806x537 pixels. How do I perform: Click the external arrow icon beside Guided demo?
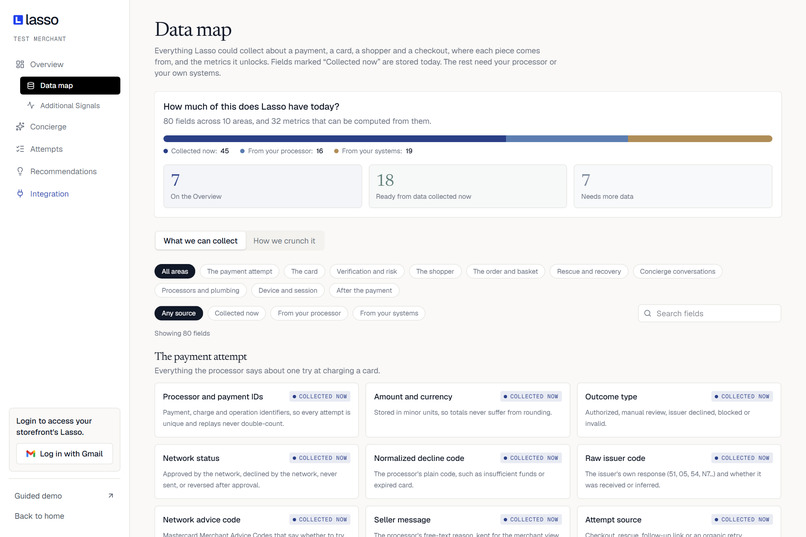pyautogui.click(x=111, y=496)
